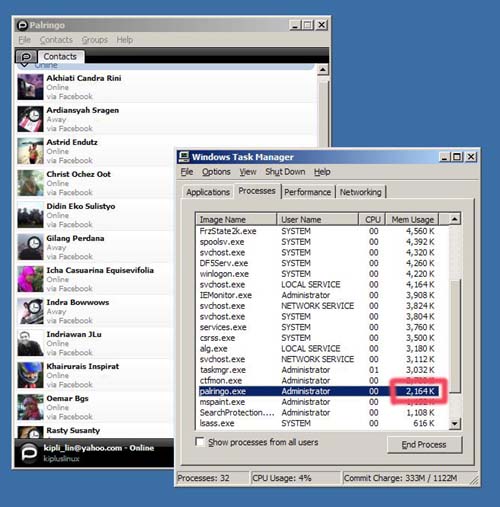
Task: Close the Palringo window
Action: (322, 25)
